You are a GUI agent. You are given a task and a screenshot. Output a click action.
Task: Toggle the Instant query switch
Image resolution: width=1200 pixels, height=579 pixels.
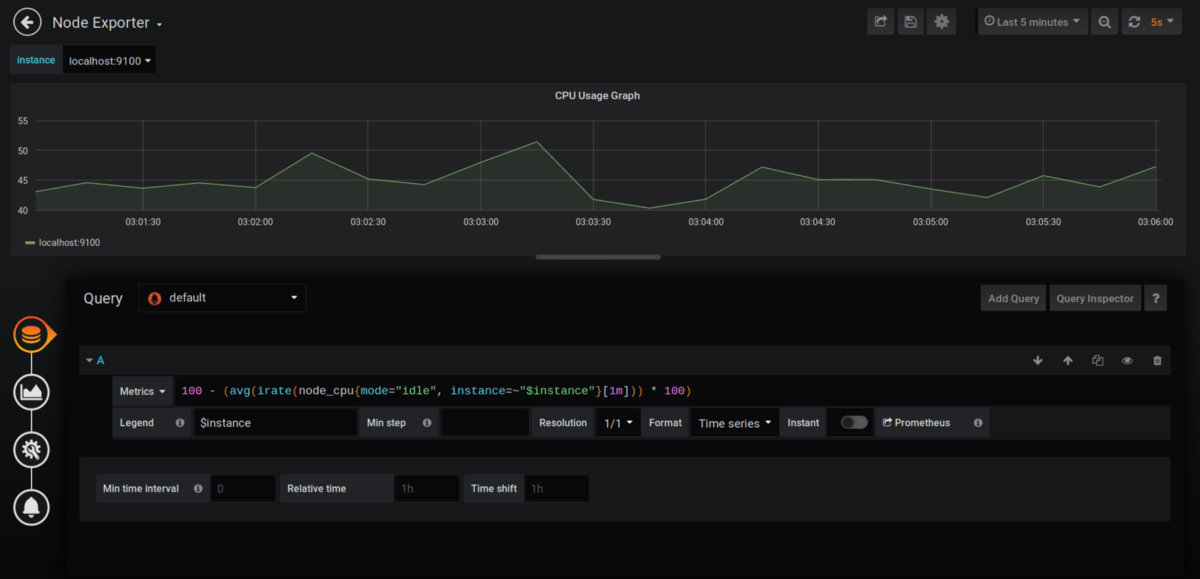pyautogui.click(x=854, y=423)
